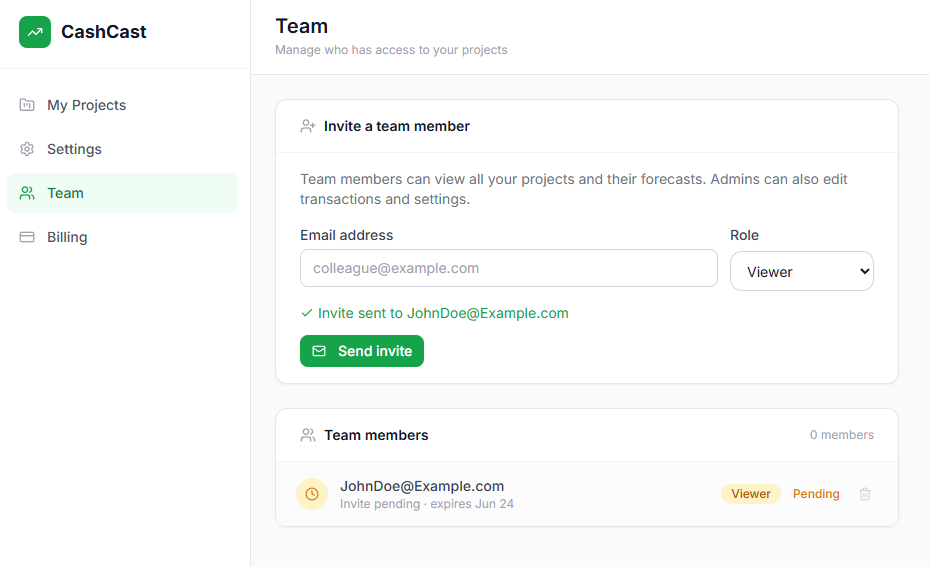The width and height of the screenshot is (929, 567).
Task: Click the CashCast green logo icon
Action: [35, 32]
